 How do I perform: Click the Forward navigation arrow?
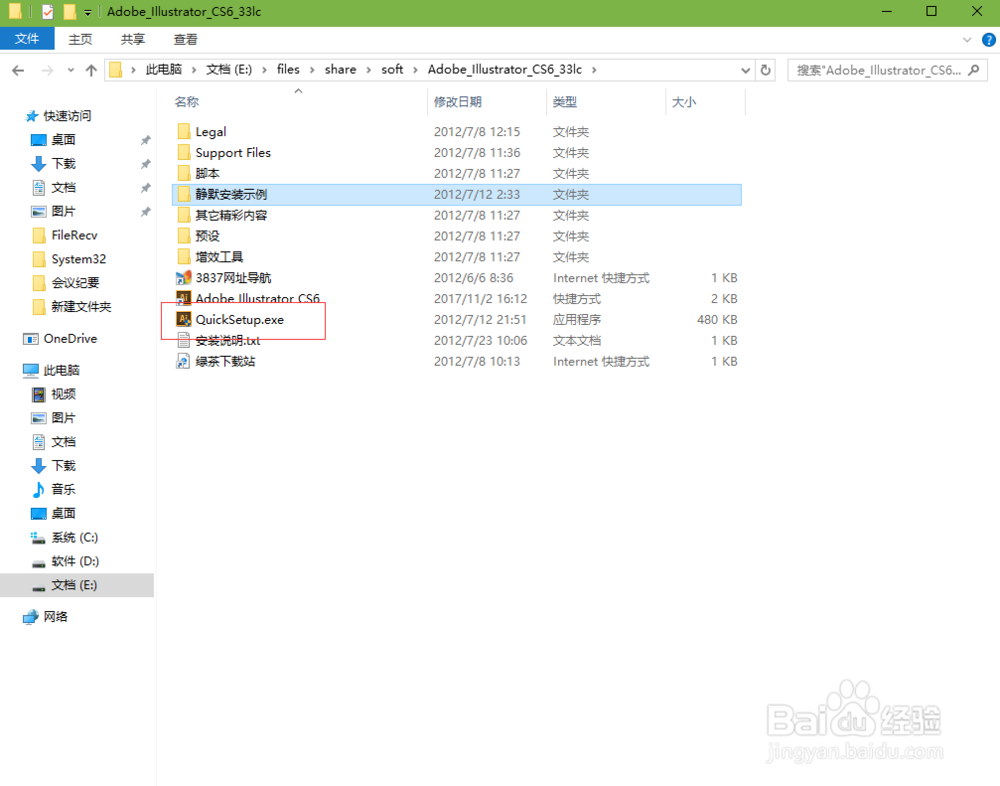47,70
